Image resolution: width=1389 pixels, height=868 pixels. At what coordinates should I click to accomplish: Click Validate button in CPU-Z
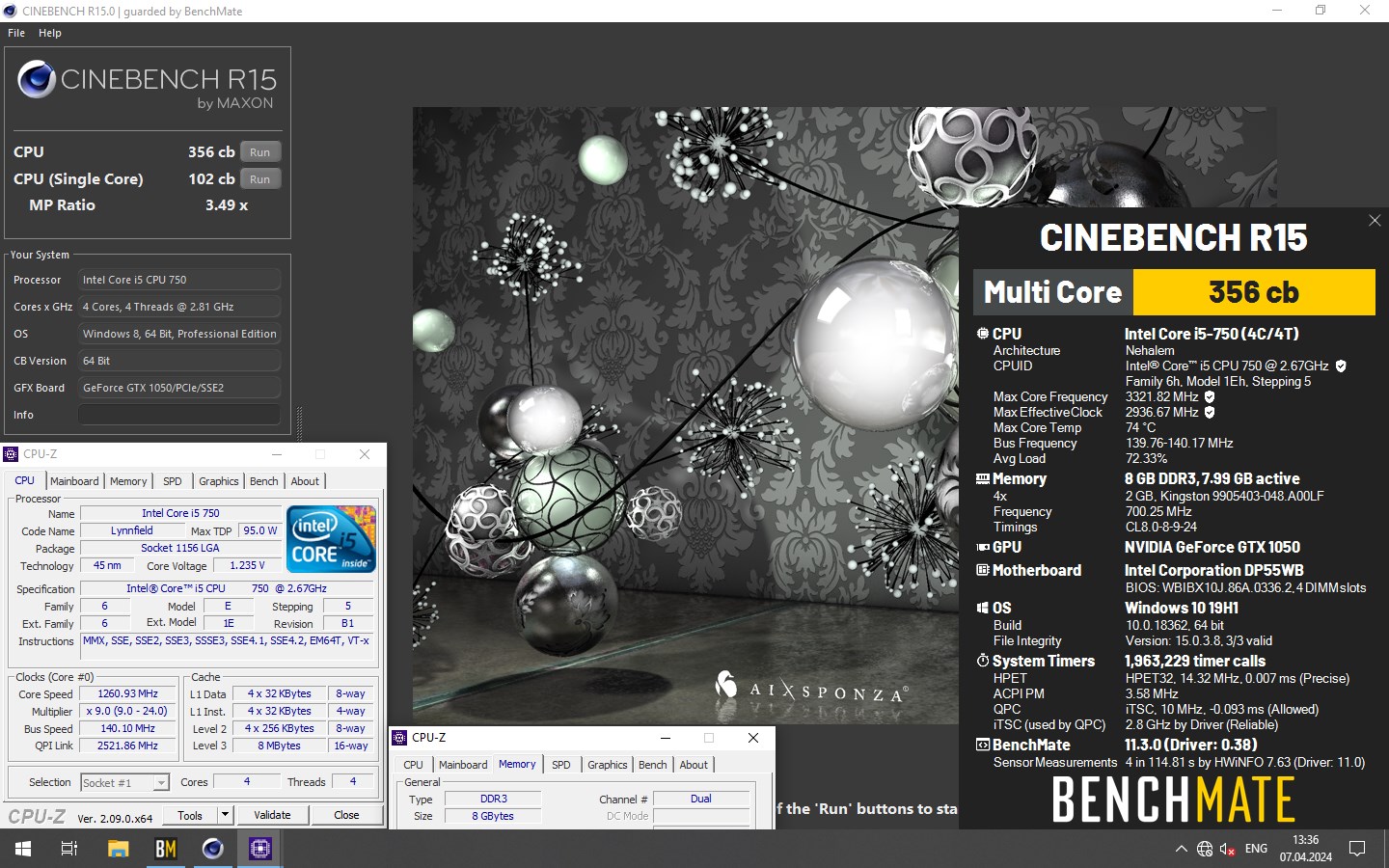[x=272, y=815]
